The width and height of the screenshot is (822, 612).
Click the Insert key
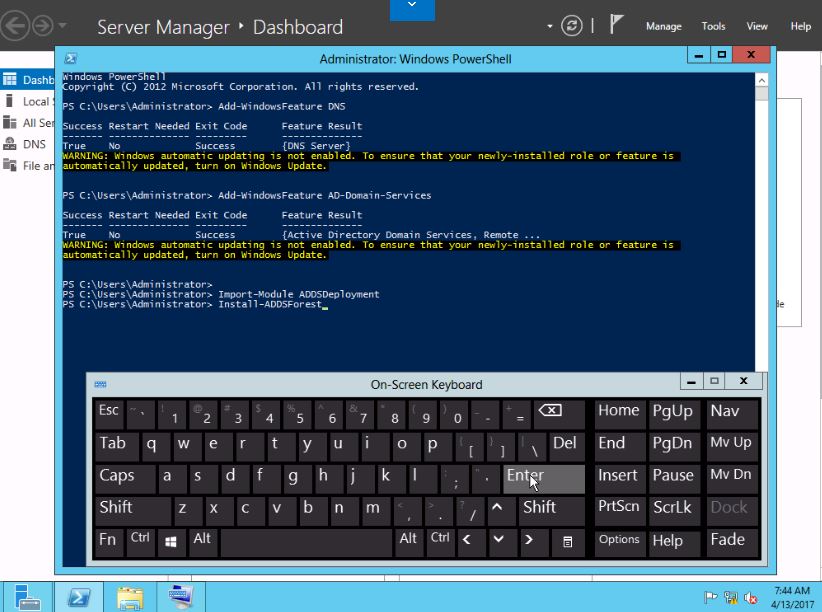(620, 478)
